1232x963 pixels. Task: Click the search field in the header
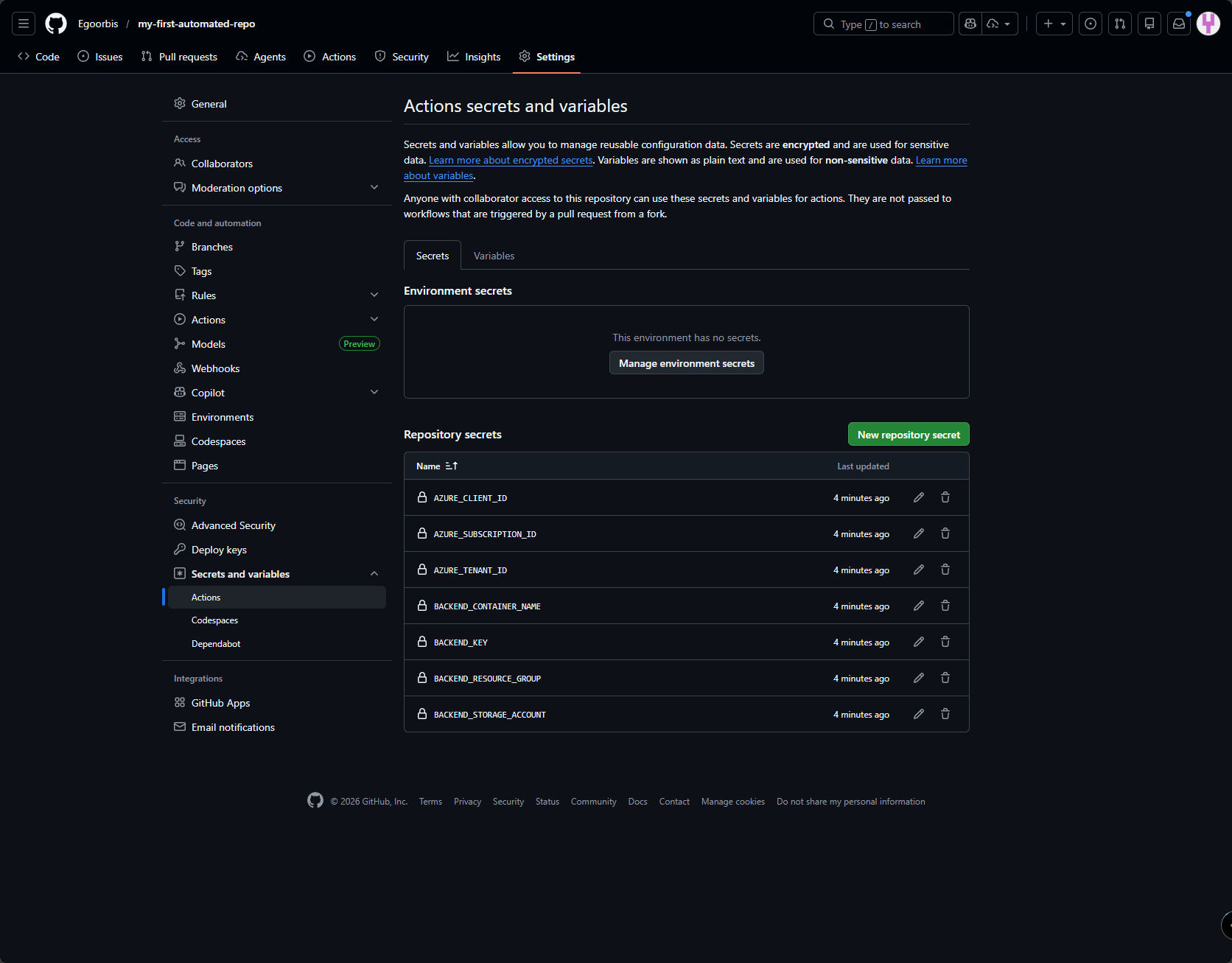pyautogui.click(x=883, y=23)
